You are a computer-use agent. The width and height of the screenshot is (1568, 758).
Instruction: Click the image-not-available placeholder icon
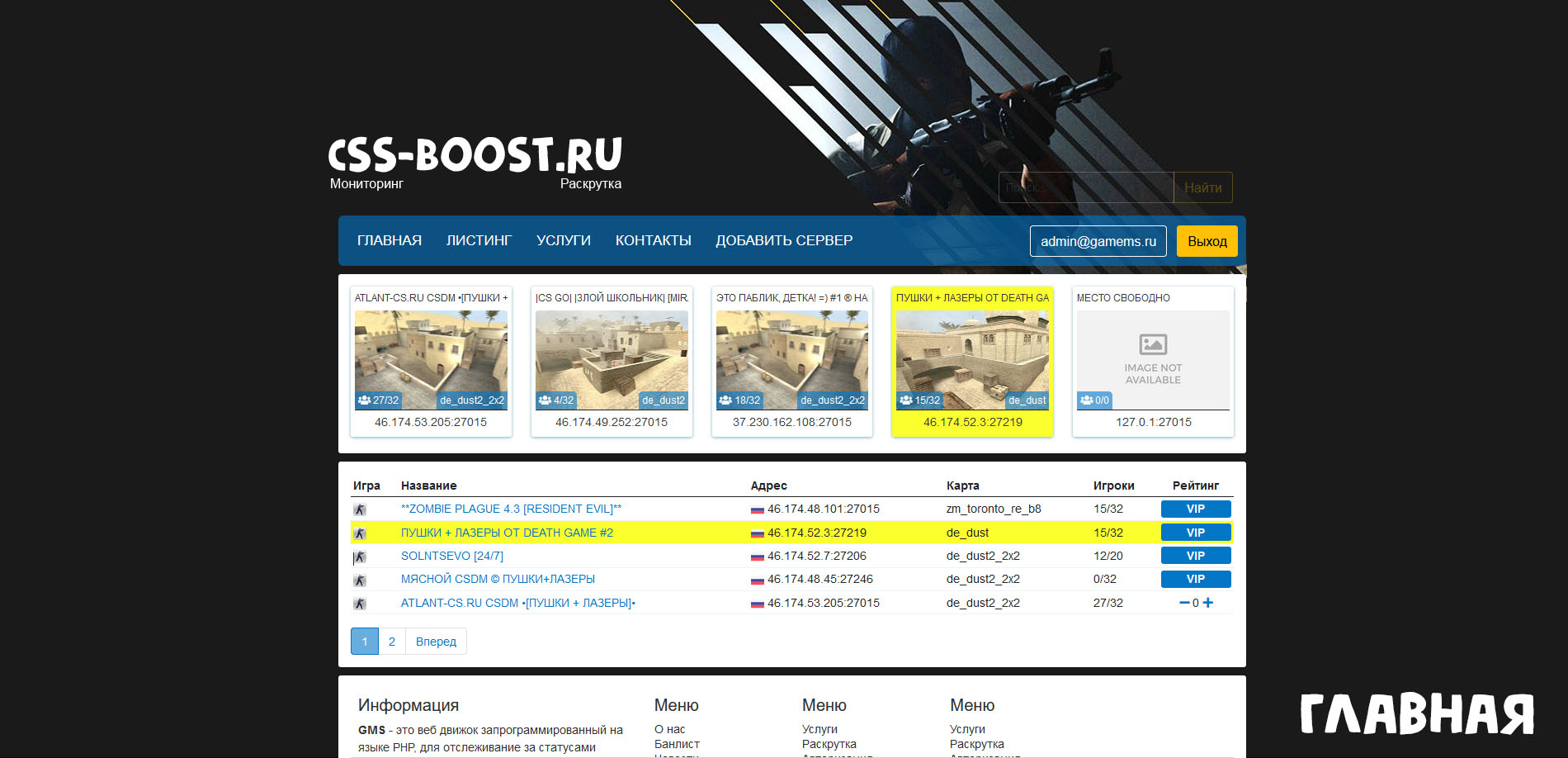(x=1153, y=343)
